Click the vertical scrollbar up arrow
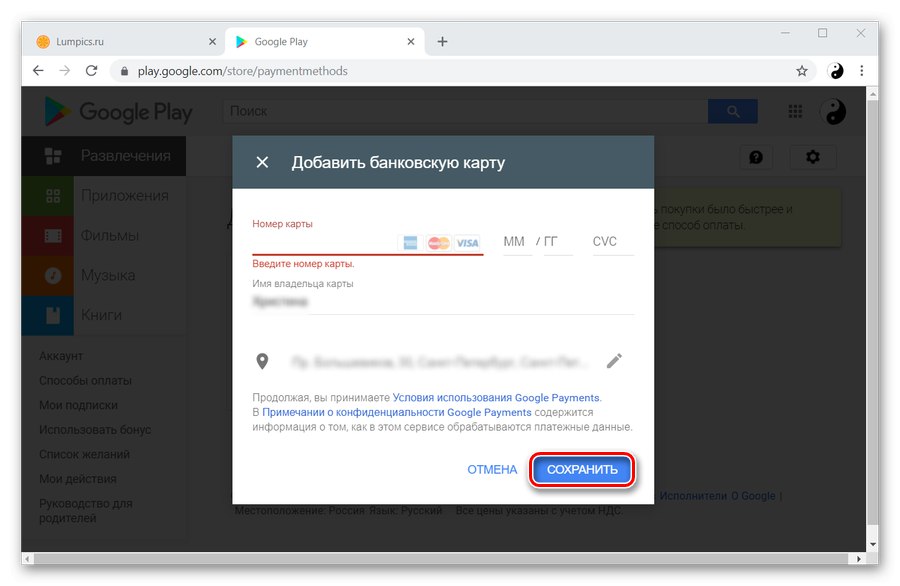The image size is (900, 586). (x=872, y=93)
